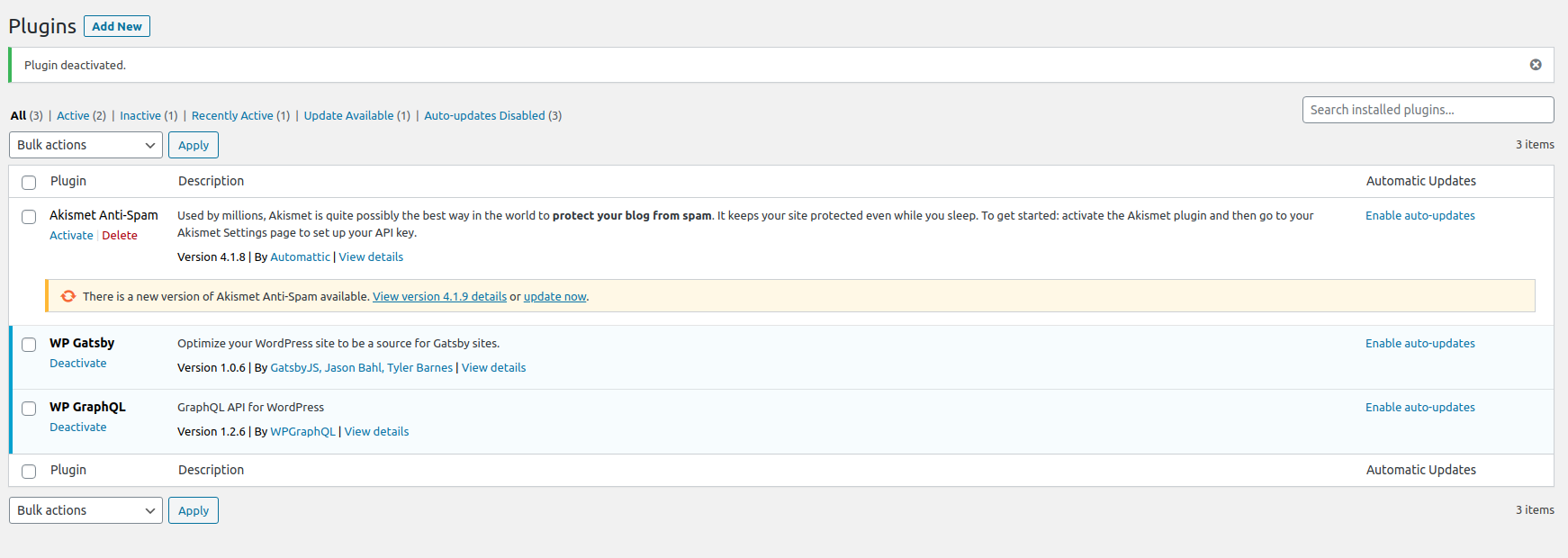Click the 'Version 1.0.6' text
Screen dimensions: 1568x558
point(212,367)
